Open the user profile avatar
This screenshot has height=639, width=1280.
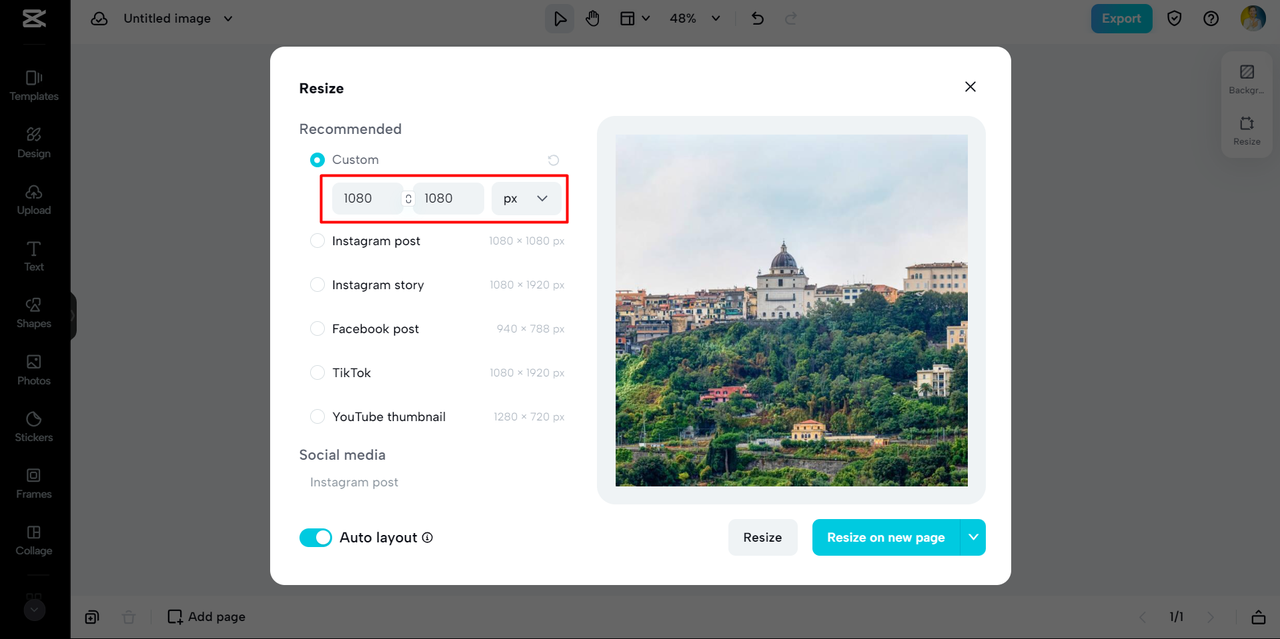click(x=1252, y=18)
